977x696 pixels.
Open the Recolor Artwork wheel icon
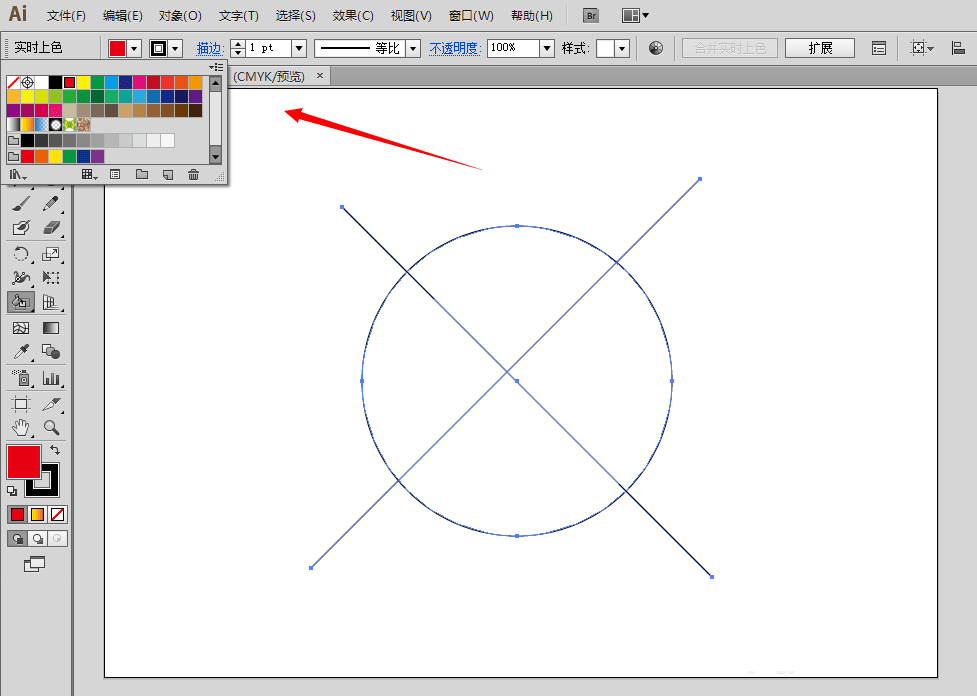click(x=656, y=48)
